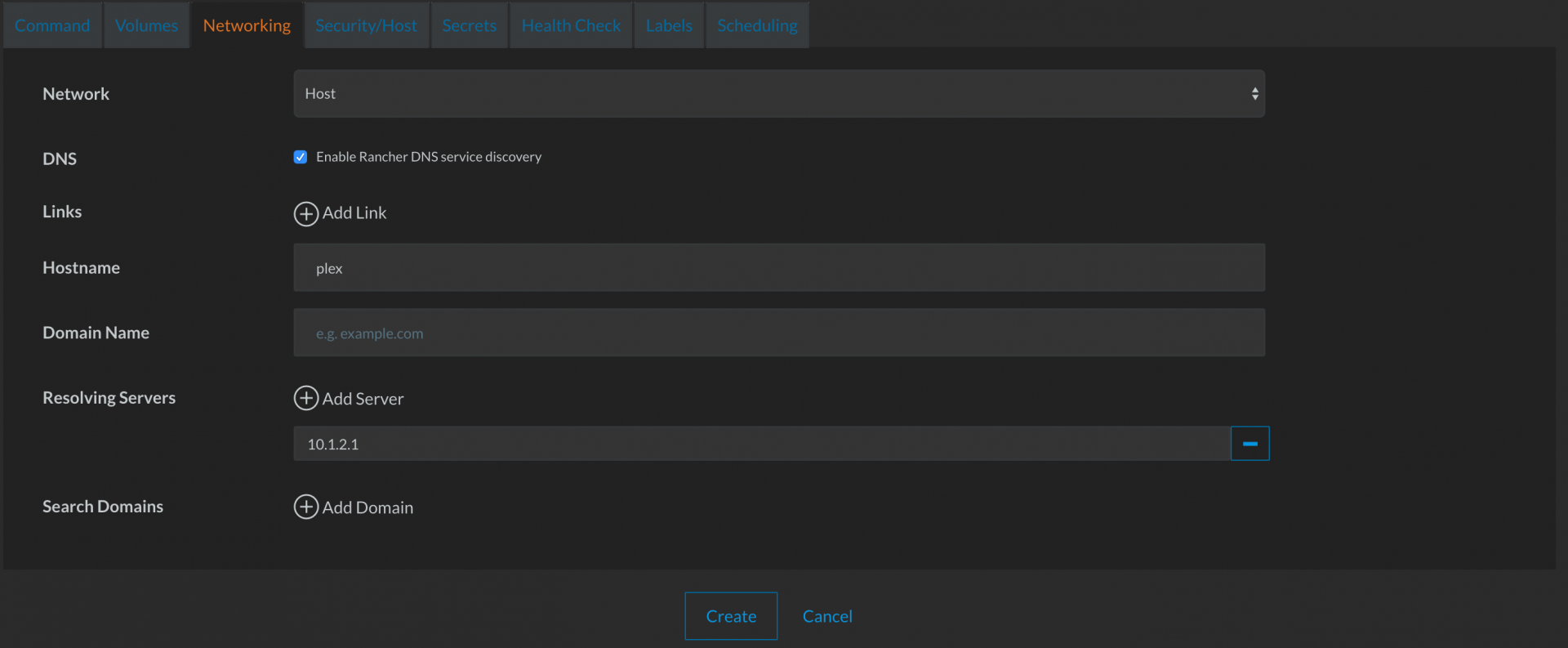Open the Security/Host tab
The height and width of the screenshot is (648, 1568).
pos(366,25)
